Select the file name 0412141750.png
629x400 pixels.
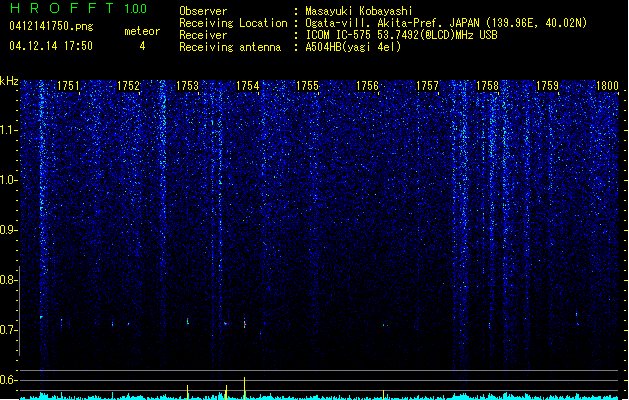(x=51, y=26)
